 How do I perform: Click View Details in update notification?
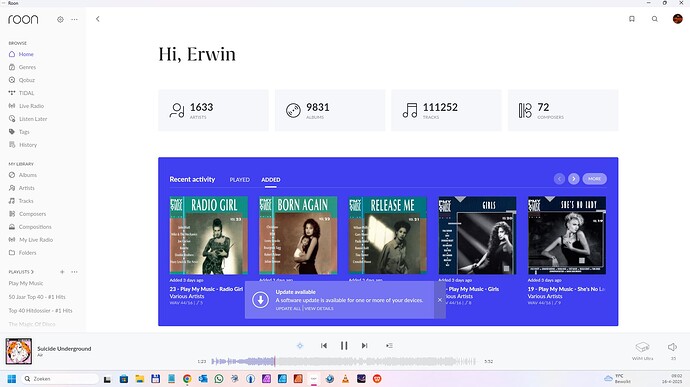tap(319, 309)
